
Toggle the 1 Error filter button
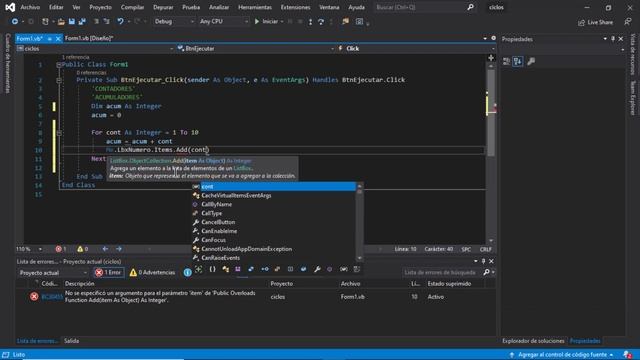[109, 272]
